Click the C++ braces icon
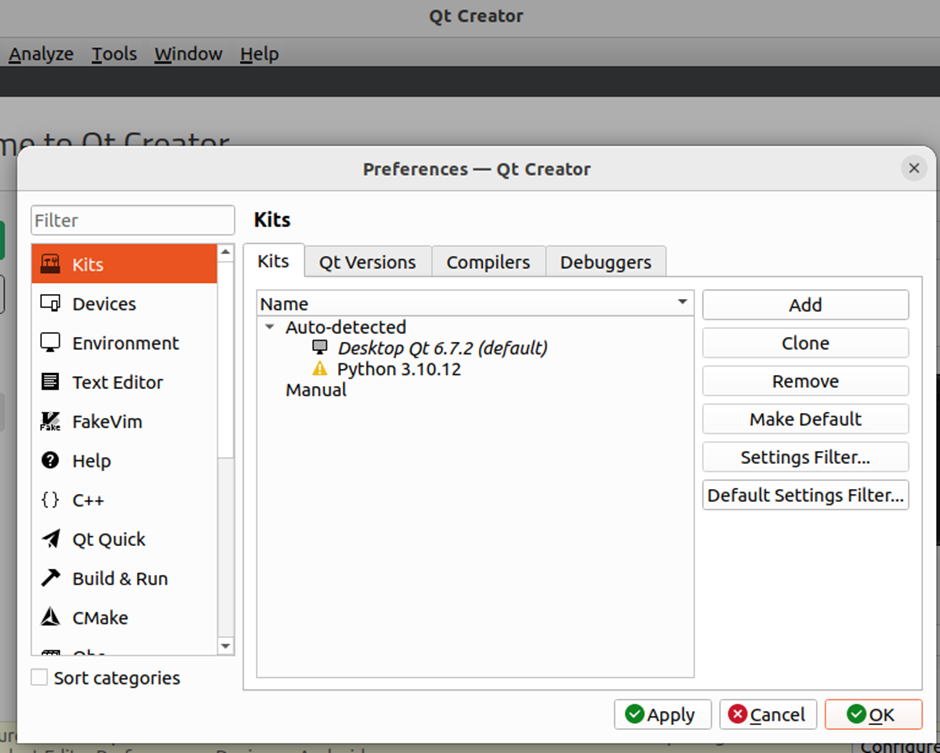The image size is (940, 753). click(x=50, y=499)
